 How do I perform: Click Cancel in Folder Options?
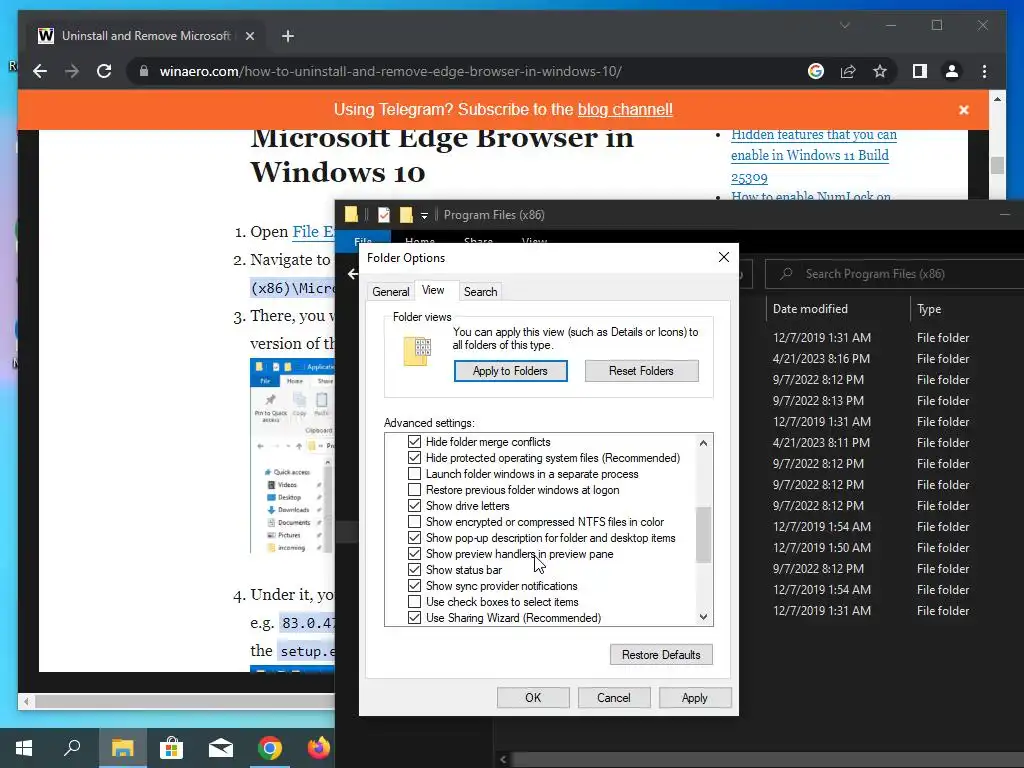pos(614,697)
